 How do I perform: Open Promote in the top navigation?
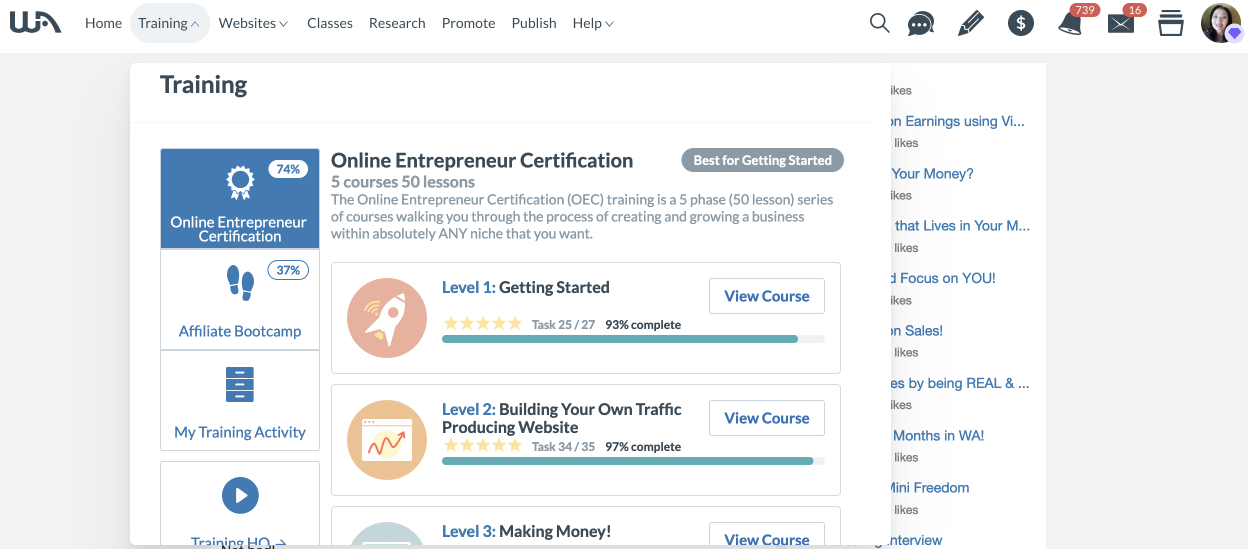pyautogui.click(x=468, y=23)
